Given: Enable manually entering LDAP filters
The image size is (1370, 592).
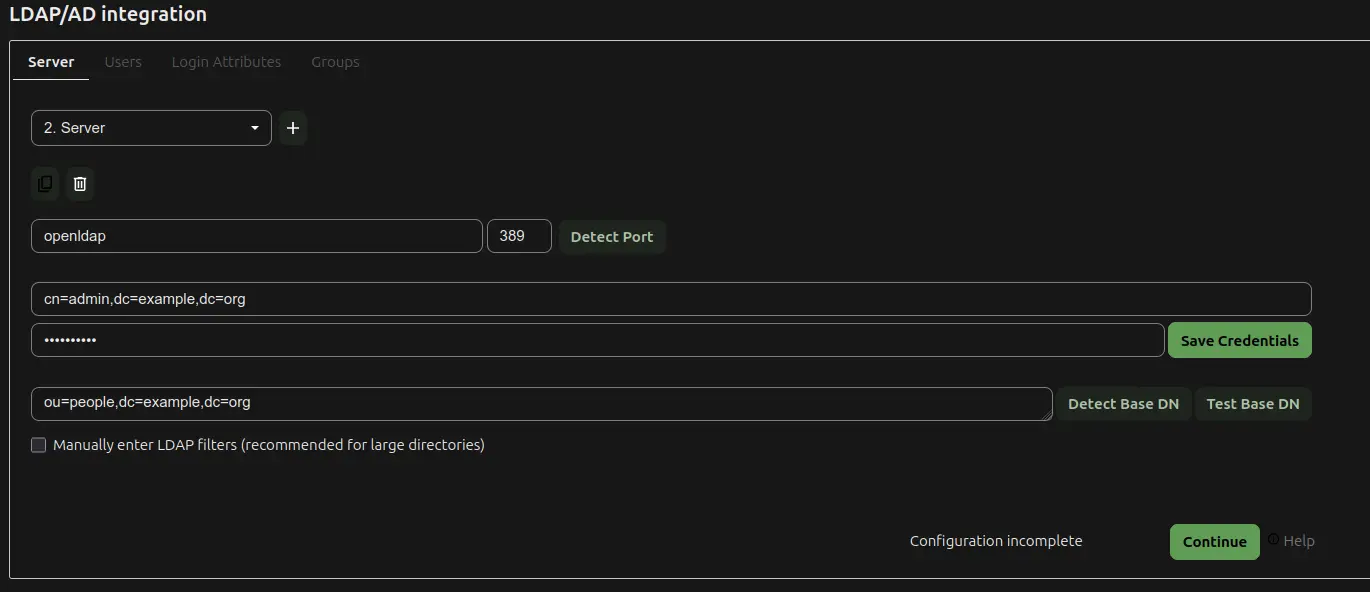Looking at the screenshot, I should [38, 444].
